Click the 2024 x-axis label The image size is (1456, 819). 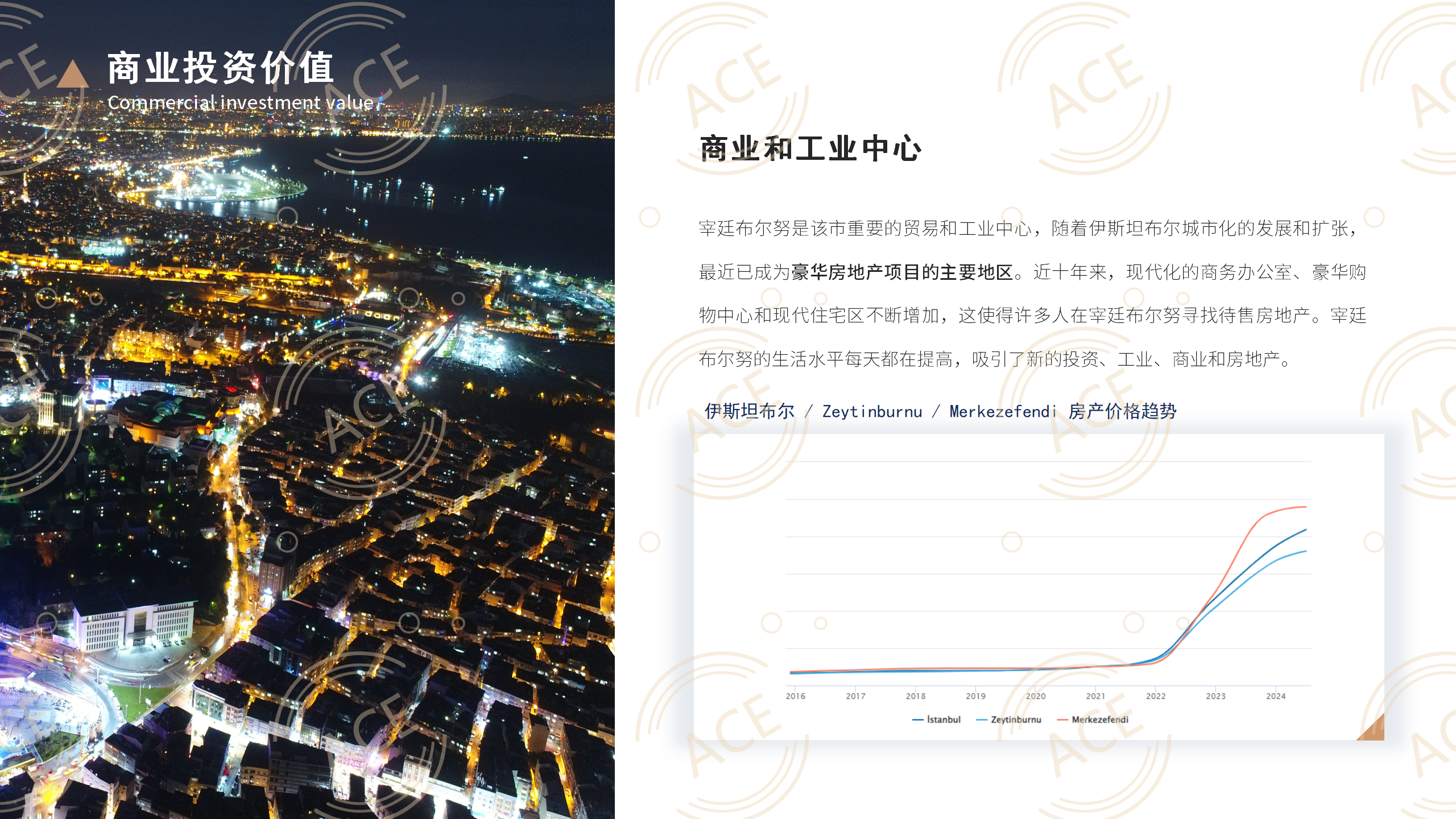point(1275,696)
